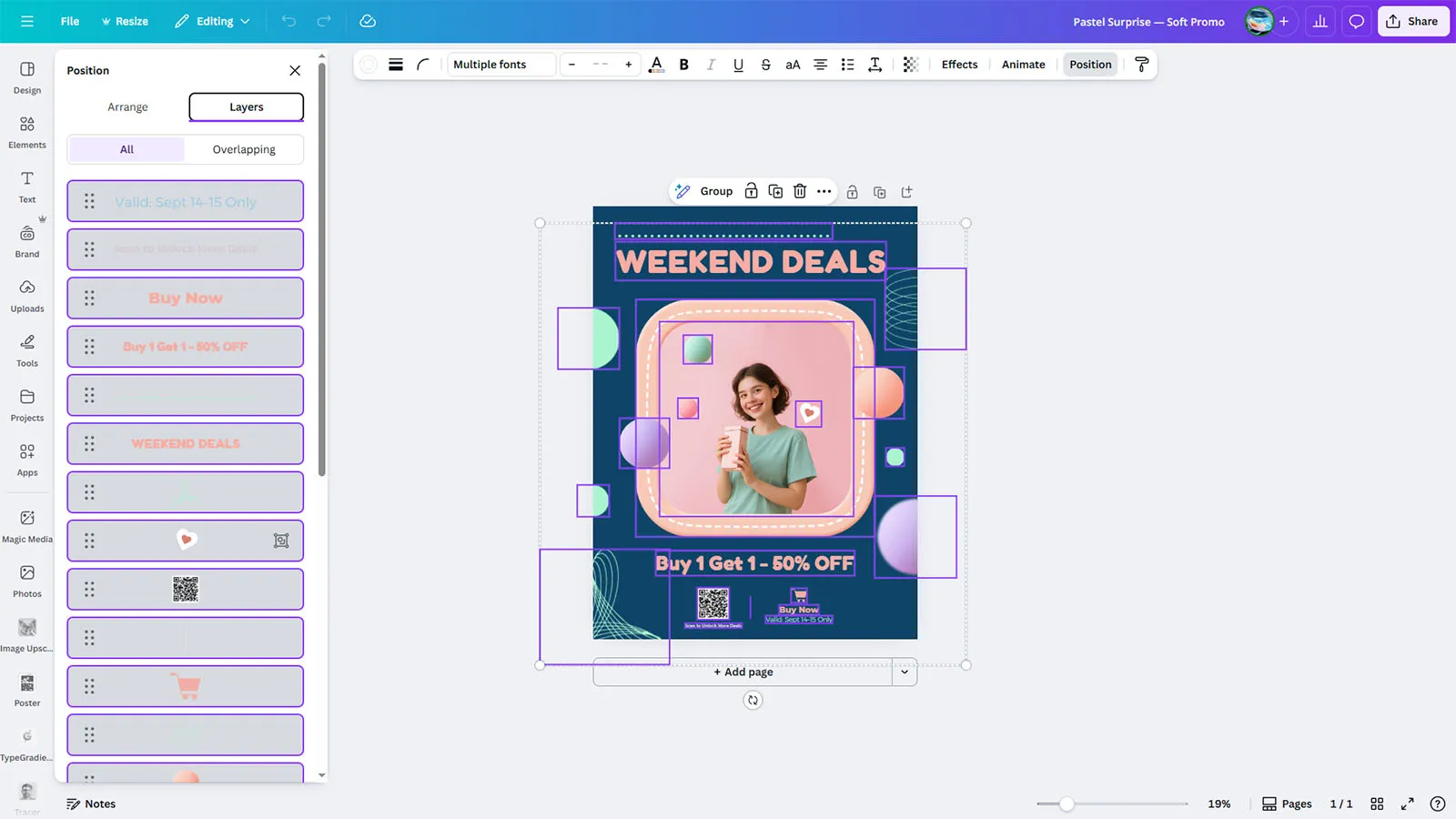The image size is (1456, 819).
Task: Expand the Editing mode dropdown
Action: (x=213, y=22)
